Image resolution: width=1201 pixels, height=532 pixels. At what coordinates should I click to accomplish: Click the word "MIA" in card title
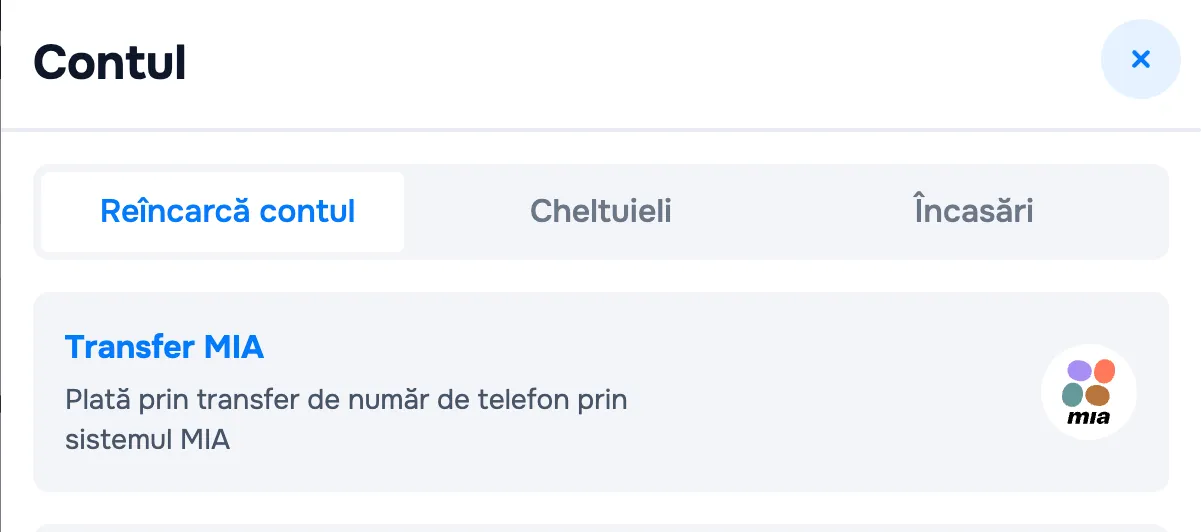click(233, 347)
